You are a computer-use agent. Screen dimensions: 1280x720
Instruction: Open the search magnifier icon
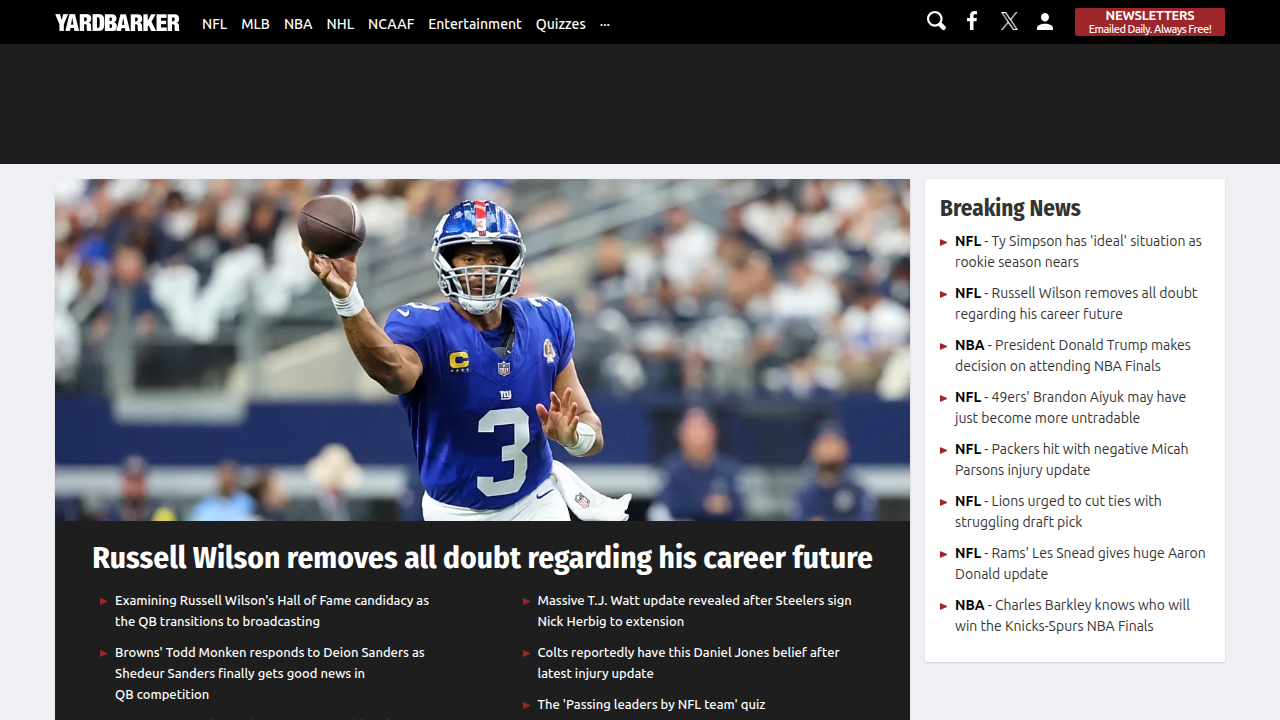click(936, 21)
